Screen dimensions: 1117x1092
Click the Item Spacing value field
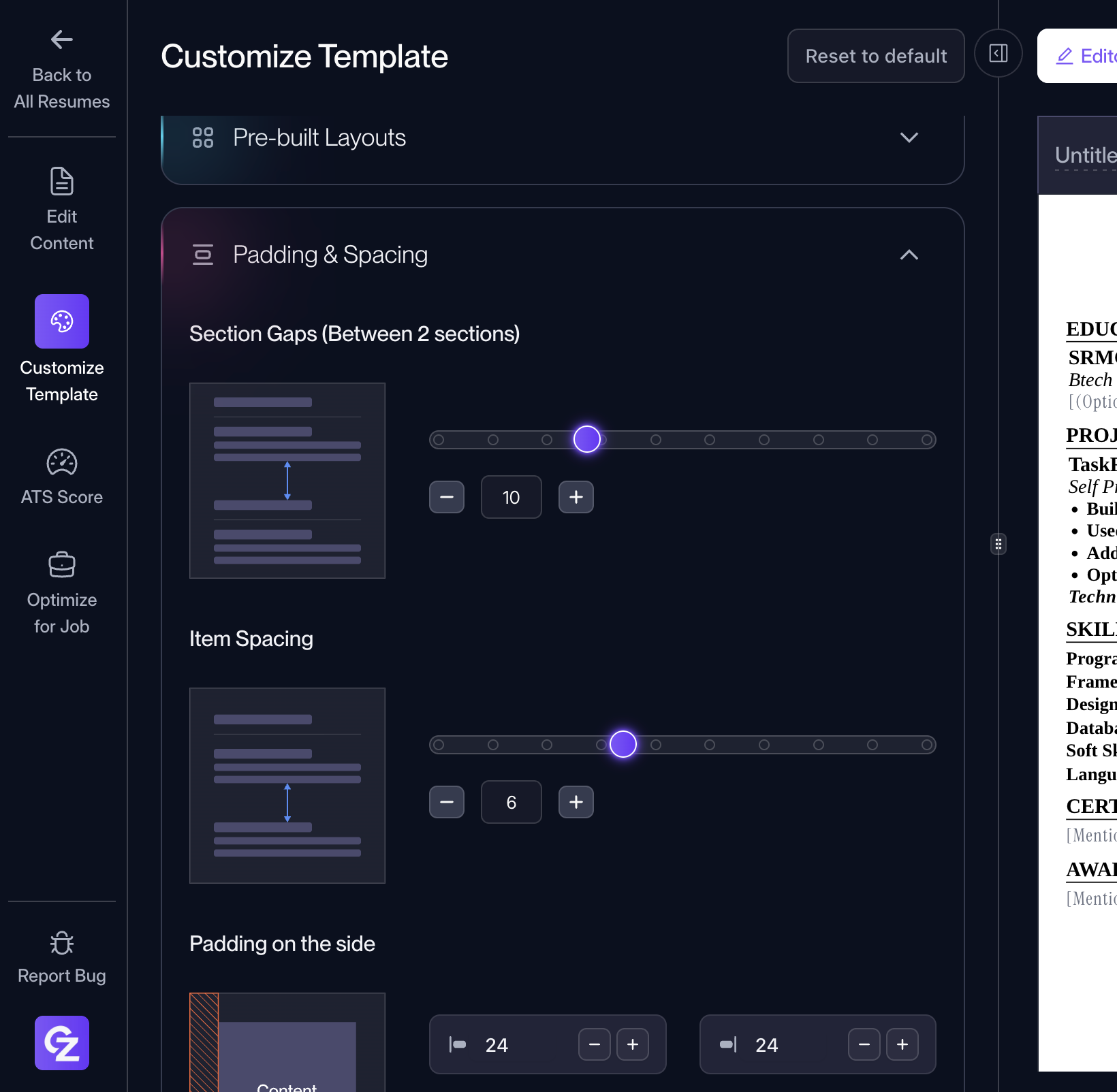(512, 802)
